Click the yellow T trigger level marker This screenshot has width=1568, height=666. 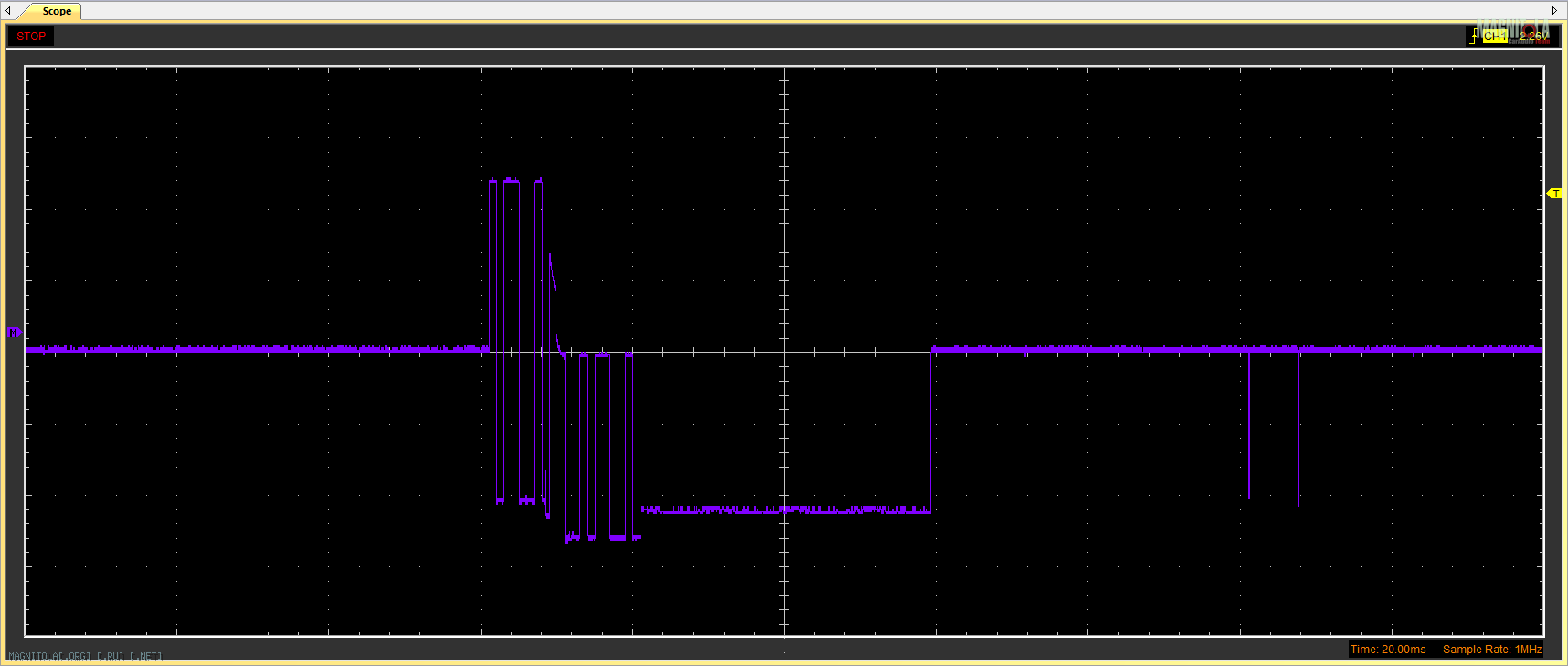point(1554,194)
